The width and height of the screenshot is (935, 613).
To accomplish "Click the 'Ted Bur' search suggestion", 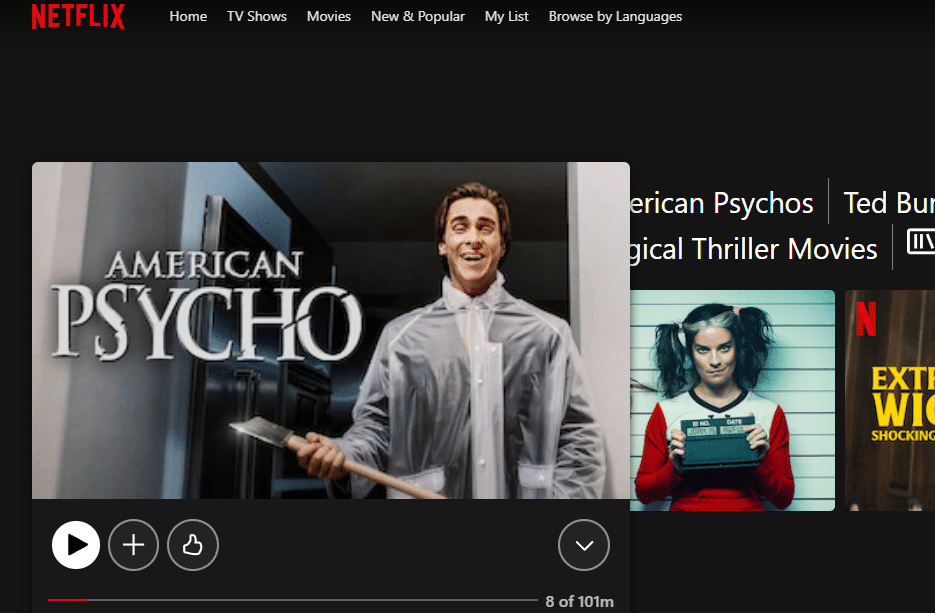I will pyautogui.click(x=889, y=203).
